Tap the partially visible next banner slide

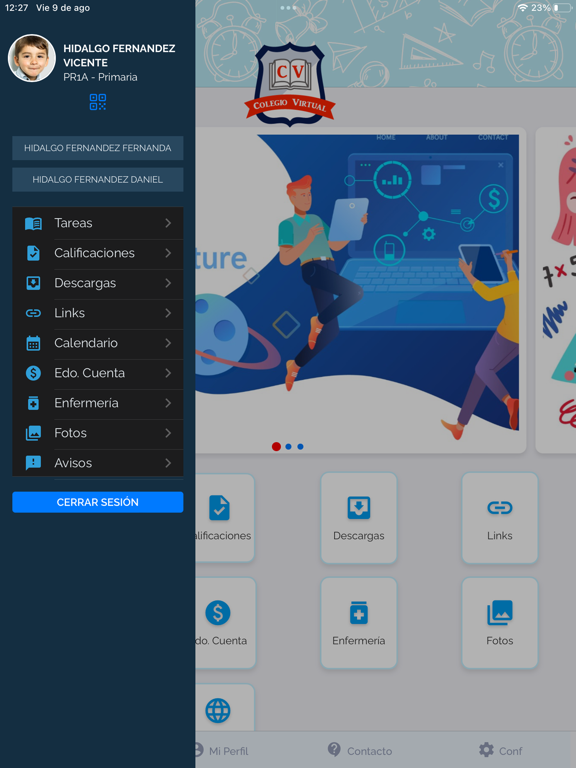click(x=556, y=290)
